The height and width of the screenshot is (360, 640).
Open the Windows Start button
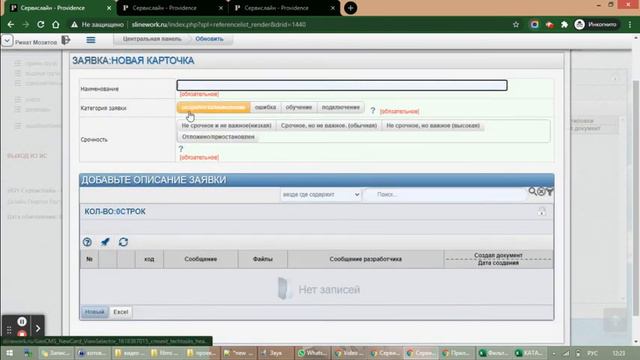[9, 353]
